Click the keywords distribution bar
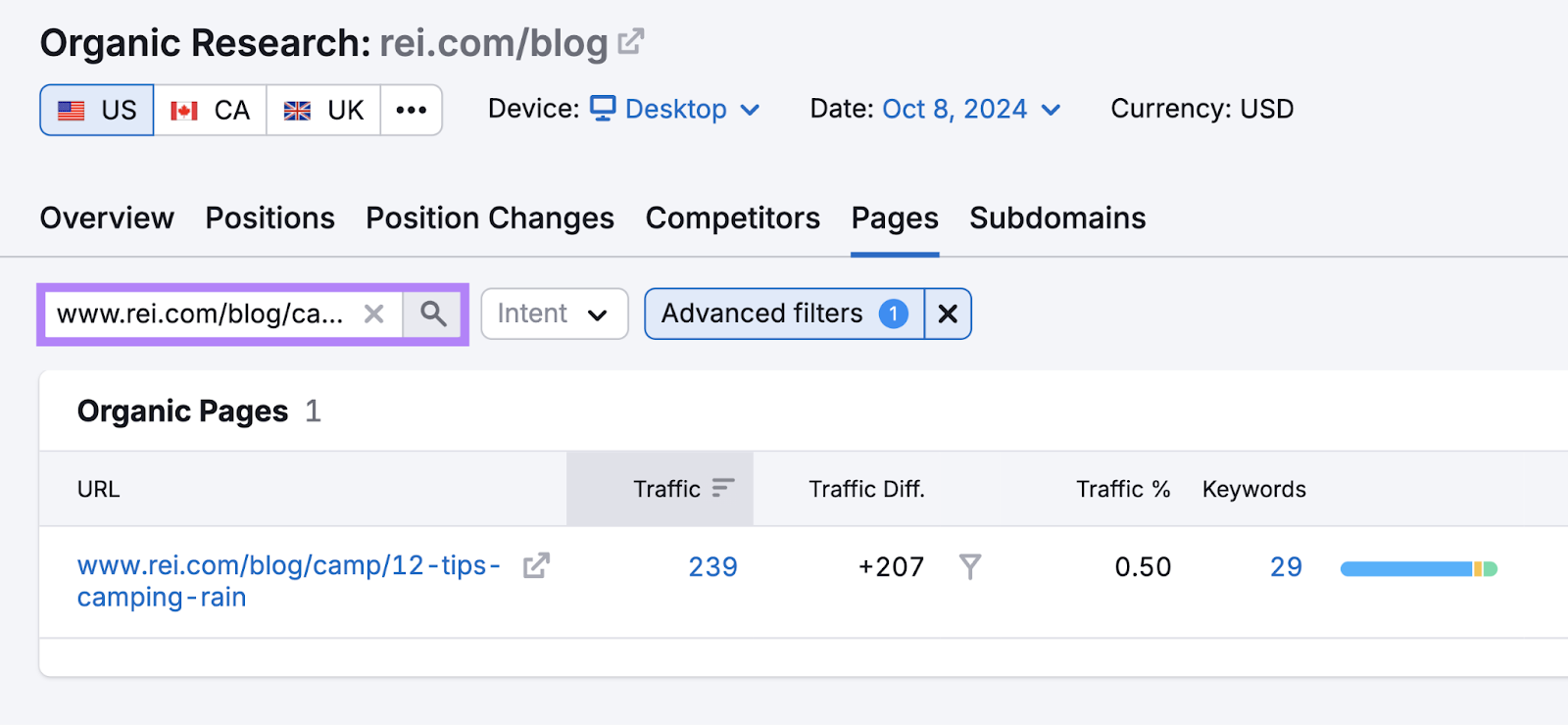This screenshot has height=725, width=1568. pos(1417,566)
